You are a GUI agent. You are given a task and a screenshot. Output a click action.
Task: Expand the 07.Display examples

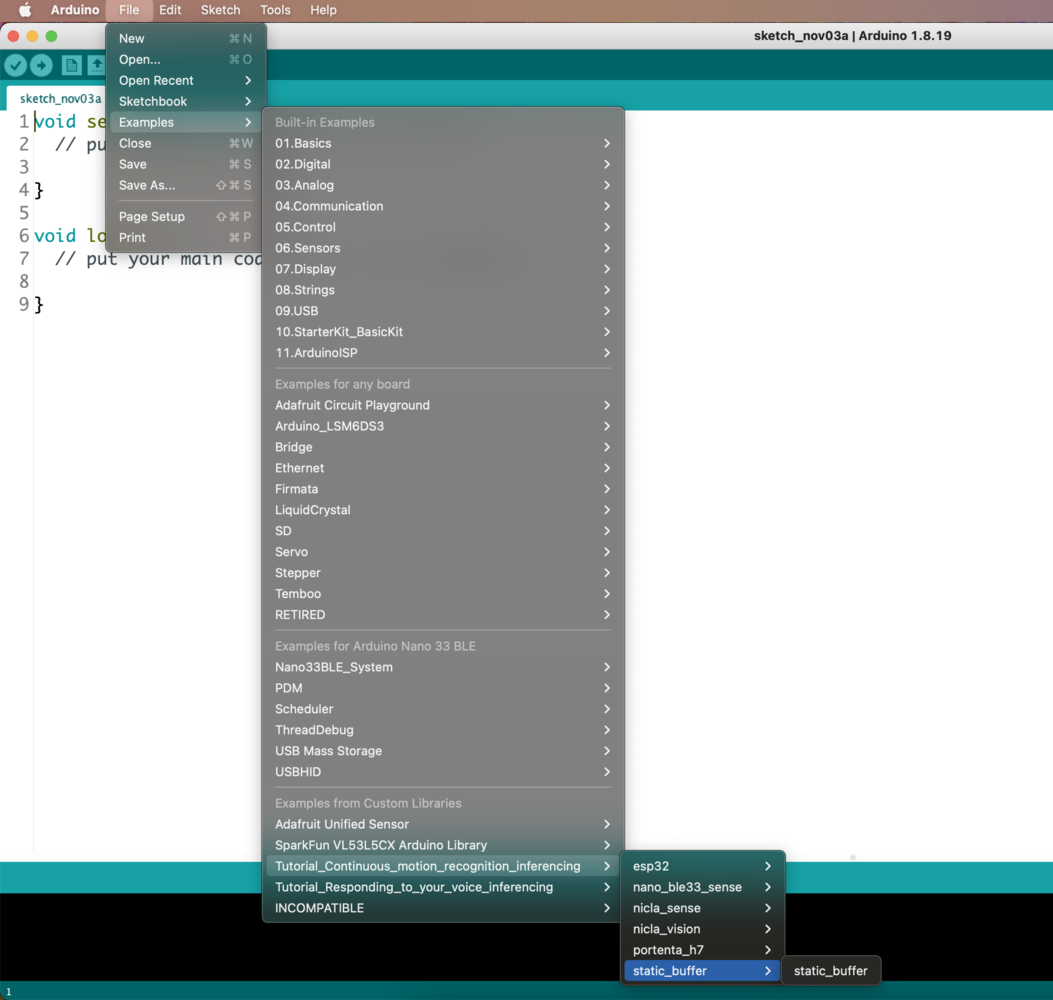point(443,269)
